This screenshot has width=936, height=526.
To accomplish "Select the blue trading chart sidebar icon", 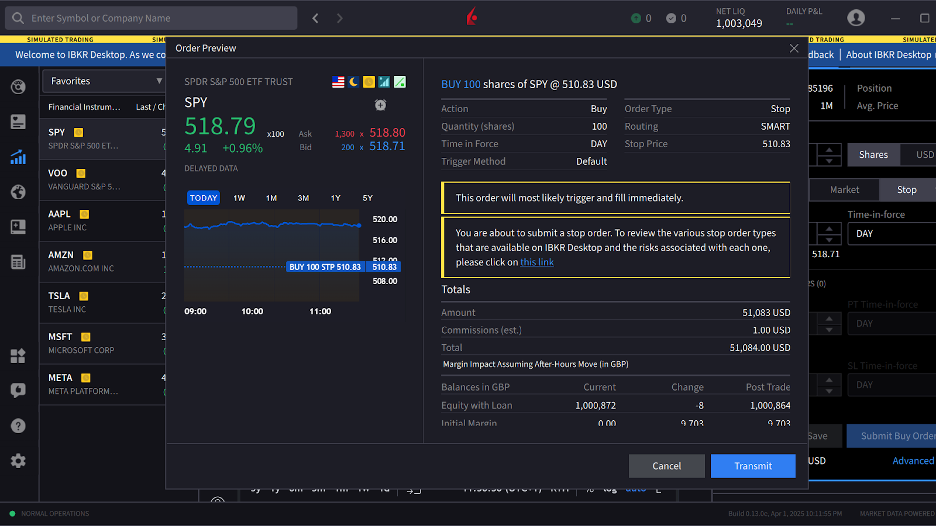I will 18,157.
